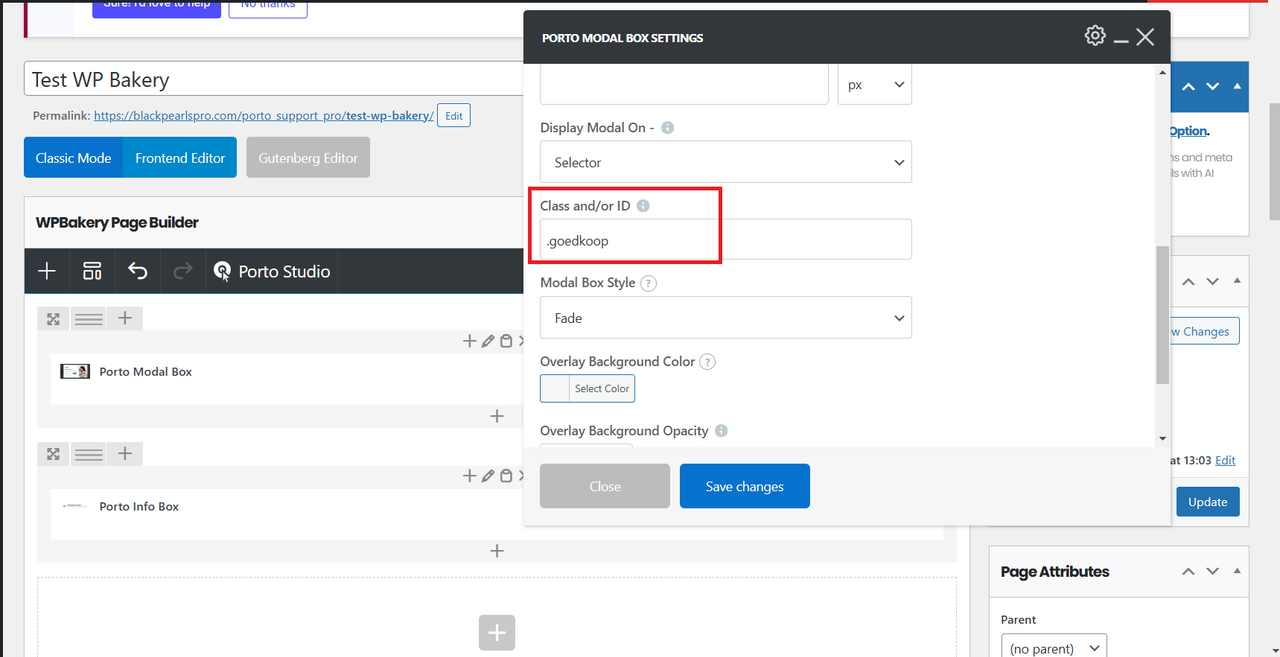Click the add column plus above Porto Info Box row

125,455
